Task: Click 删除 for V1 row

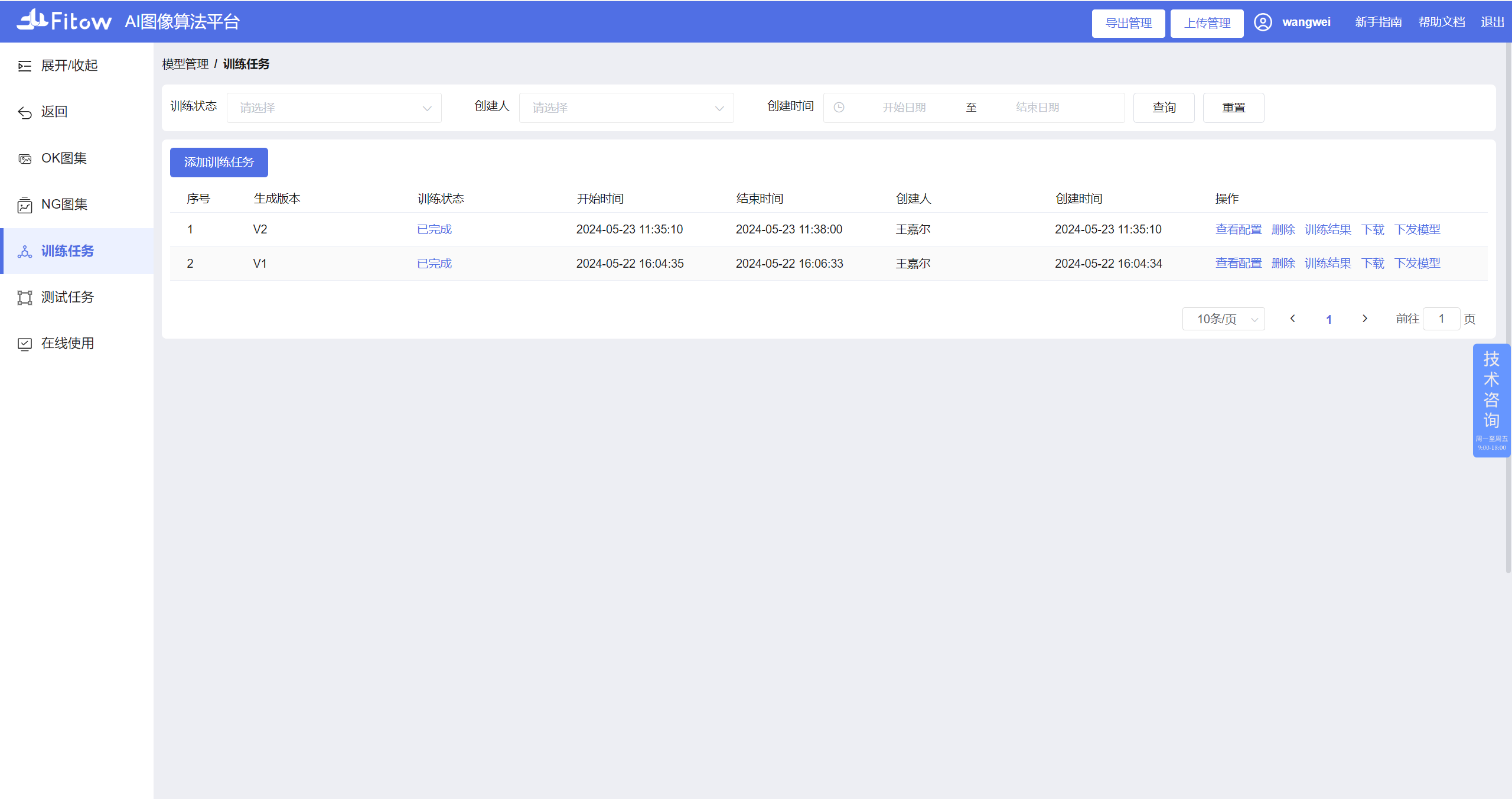Action: click(x=1283, y=264)
